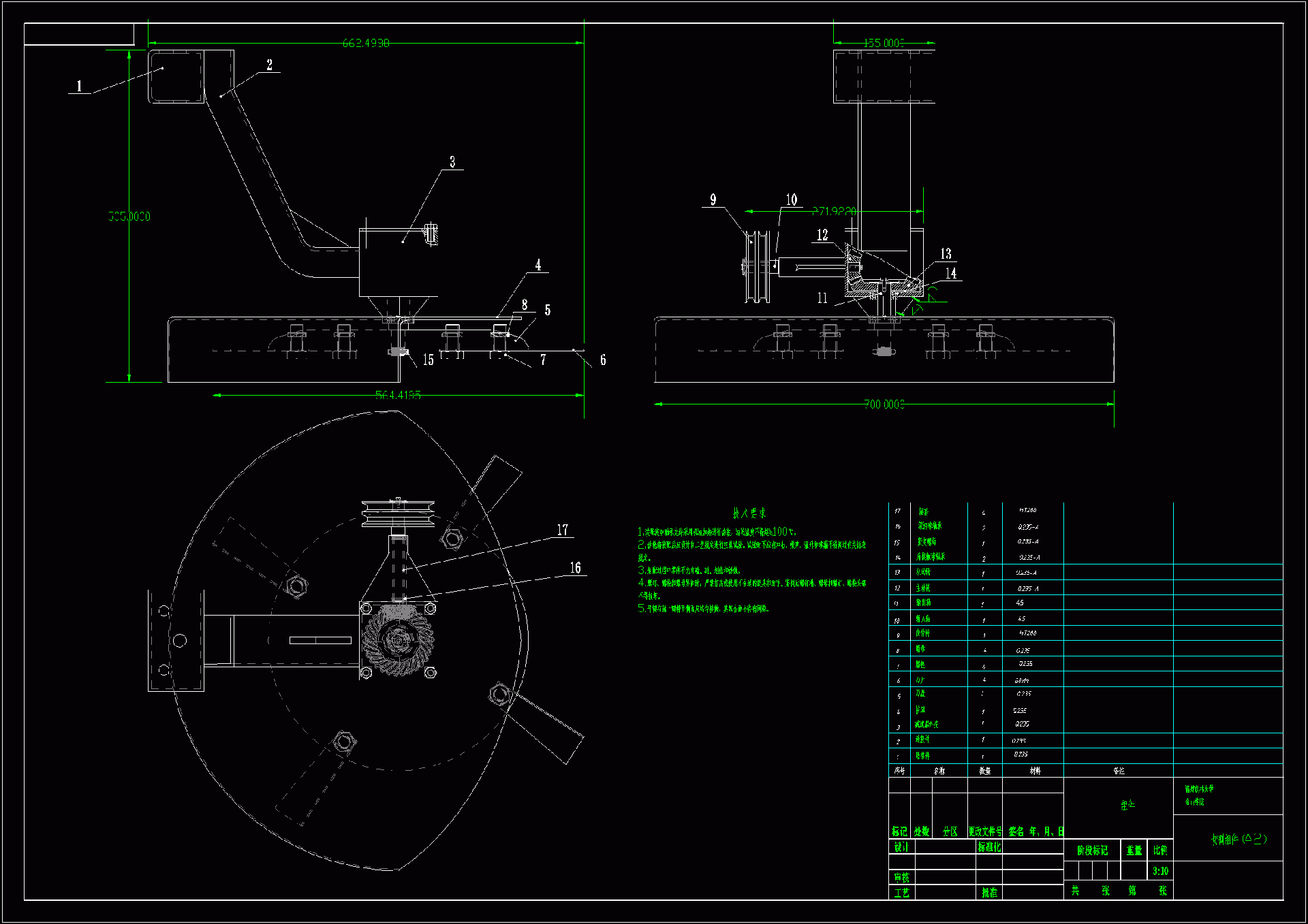The height and width of the screenshot is (924, 1308).
Task: Click the spiral bevel gear in plan view
Action: click(398, 639)
